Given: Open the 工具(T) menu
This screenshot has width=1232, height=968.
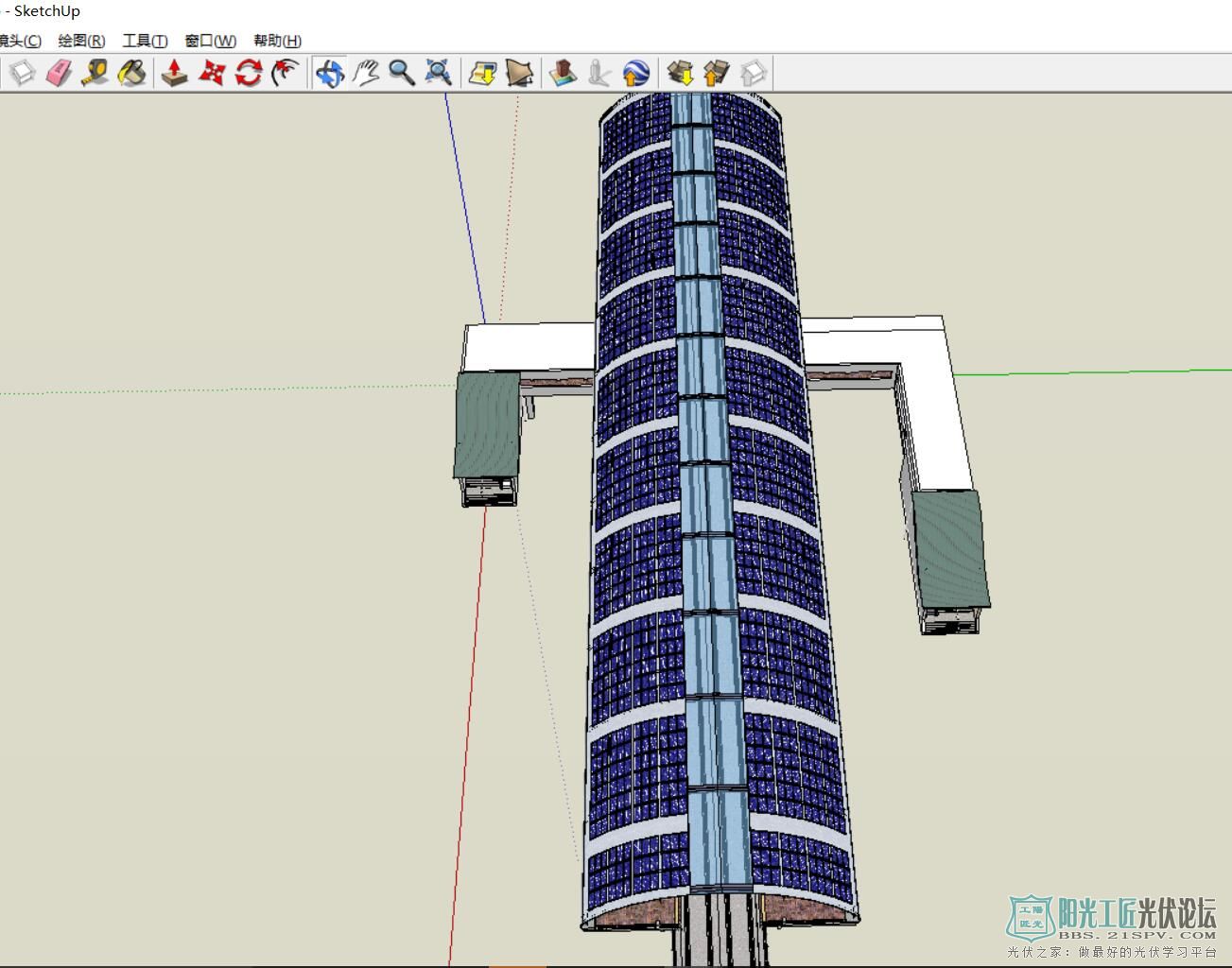Looking at the screenshot, I should click(x=145, y=41).
